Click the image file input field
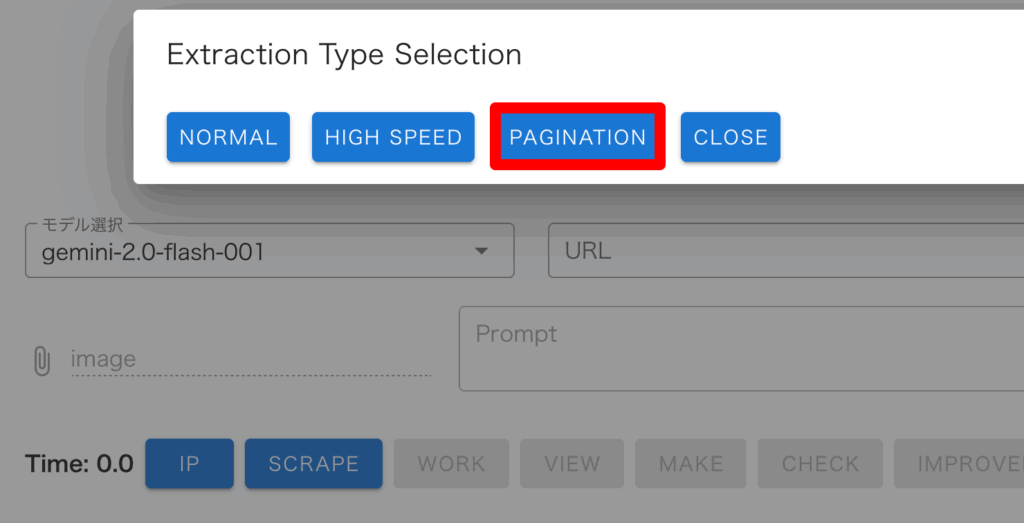Screen dimensions: 1024x523 tap(250, 360)
